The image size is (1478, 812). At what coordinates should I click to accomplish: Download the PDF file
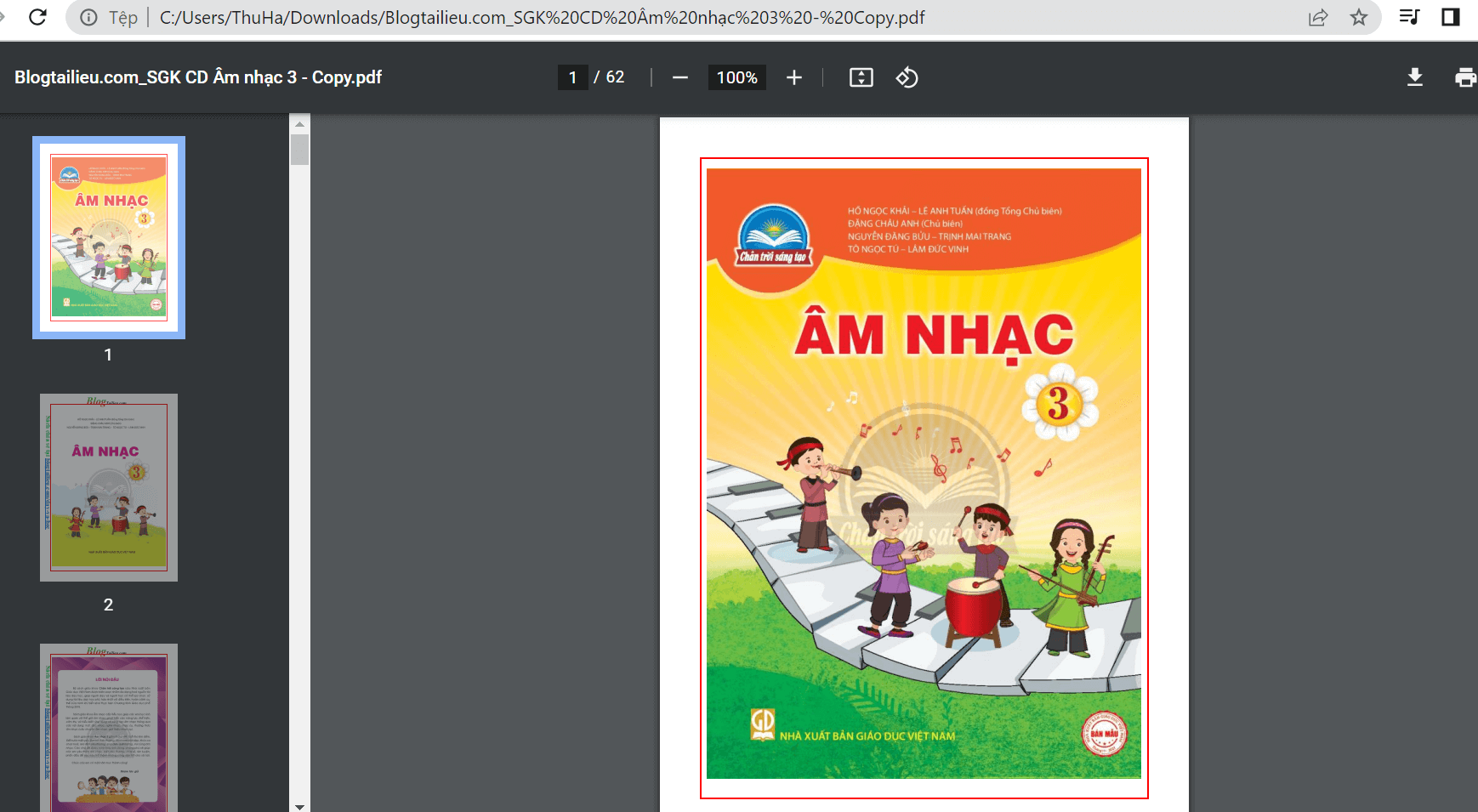click(x=1415, y=77)
